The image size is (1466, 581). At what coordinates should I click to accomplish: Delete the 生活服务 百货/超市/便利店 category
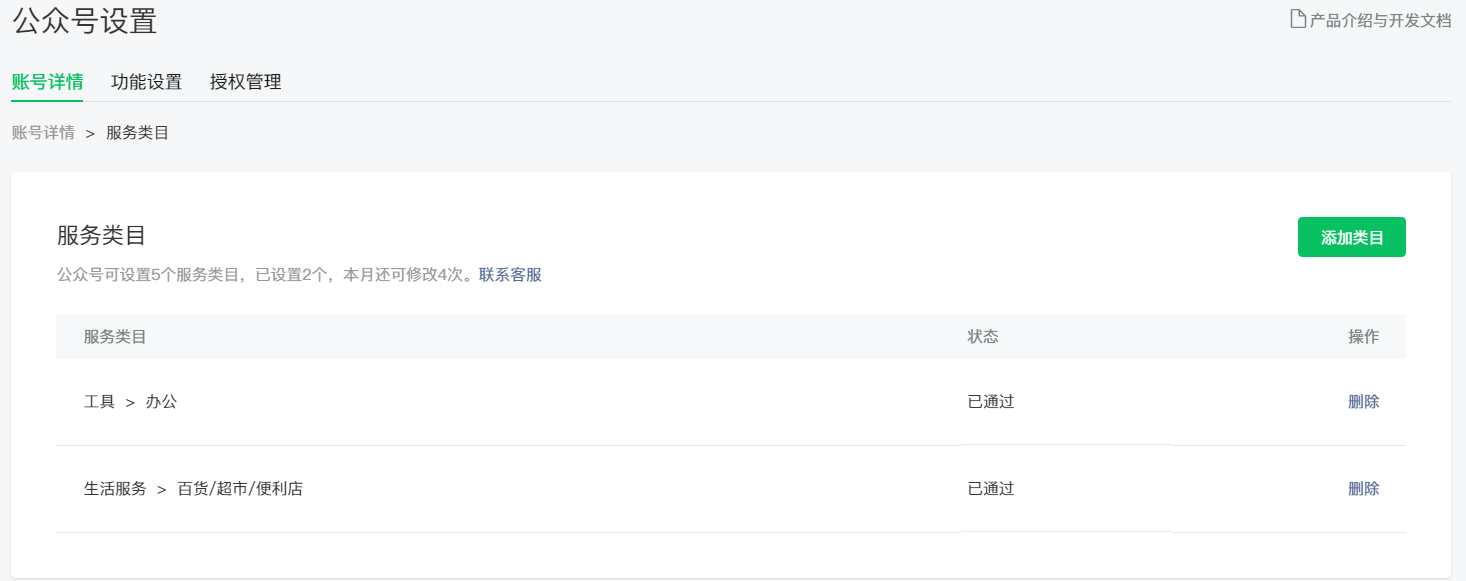(x=1364, y=489)
